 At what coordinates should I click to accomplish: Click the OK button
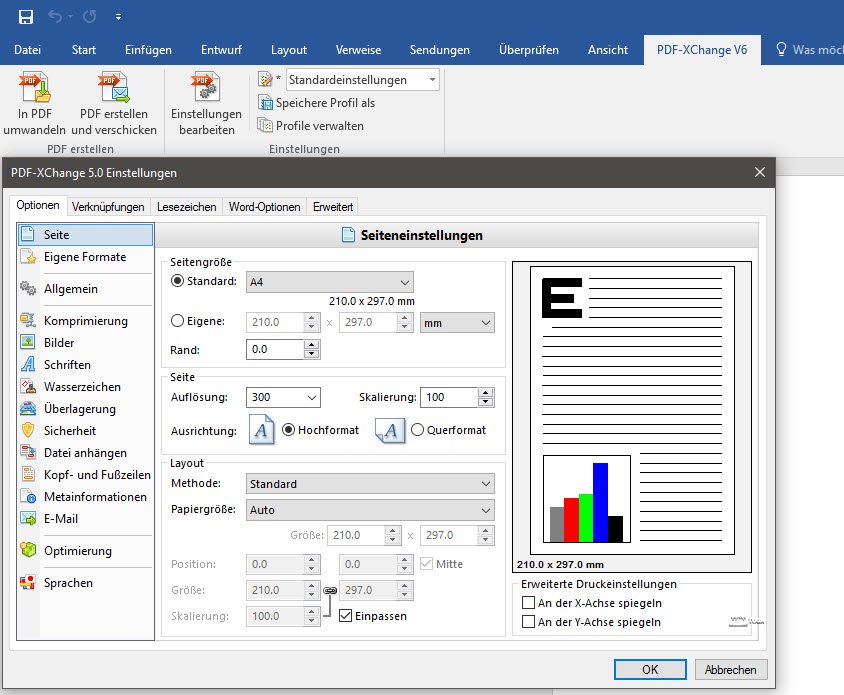(650, 669)
